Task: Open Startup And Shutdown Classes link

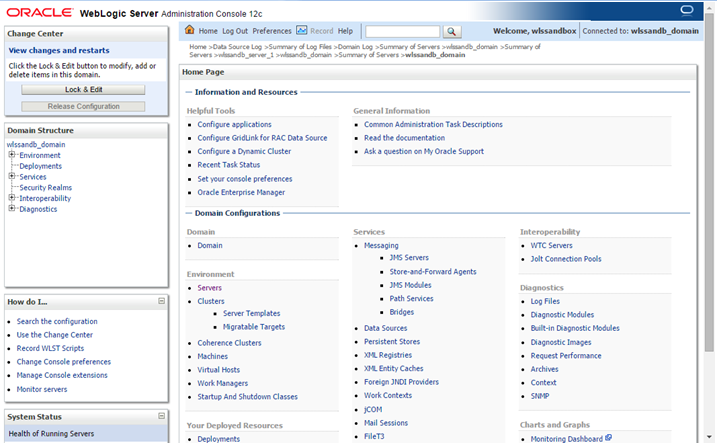Action: [x=247, y=397]
